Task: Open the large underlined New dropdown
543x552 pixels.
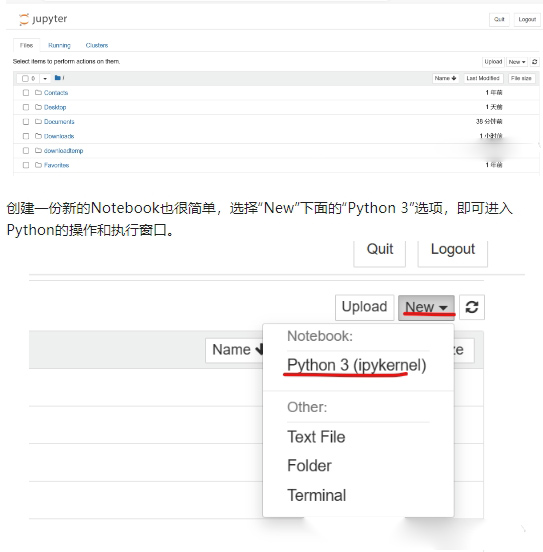Action: point(426,307)
